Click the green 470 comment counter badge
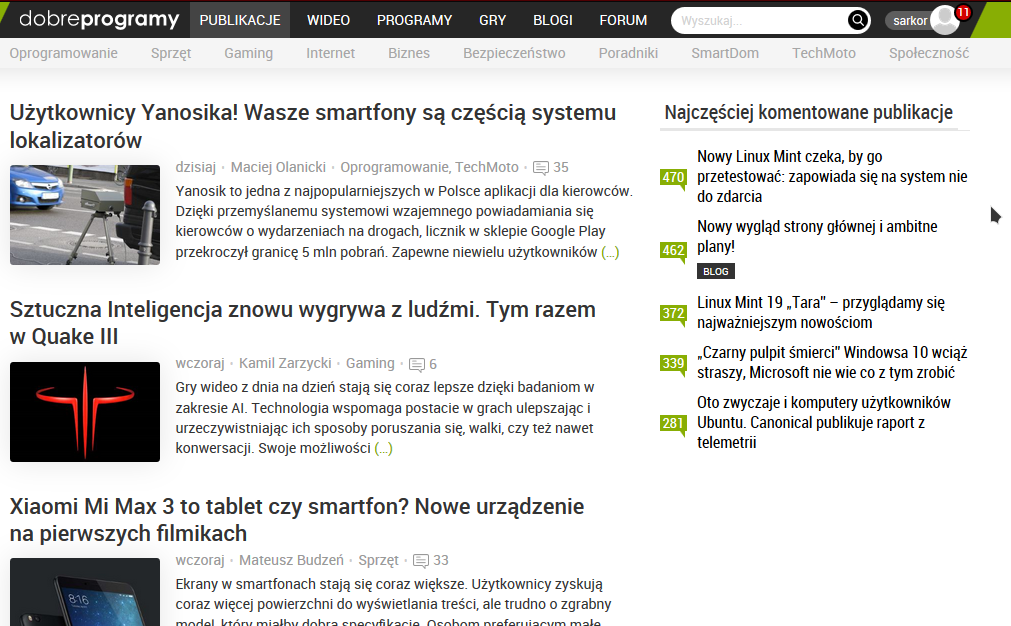The height and width of the screenshot is (626, 1011). (x=674, y=178)
